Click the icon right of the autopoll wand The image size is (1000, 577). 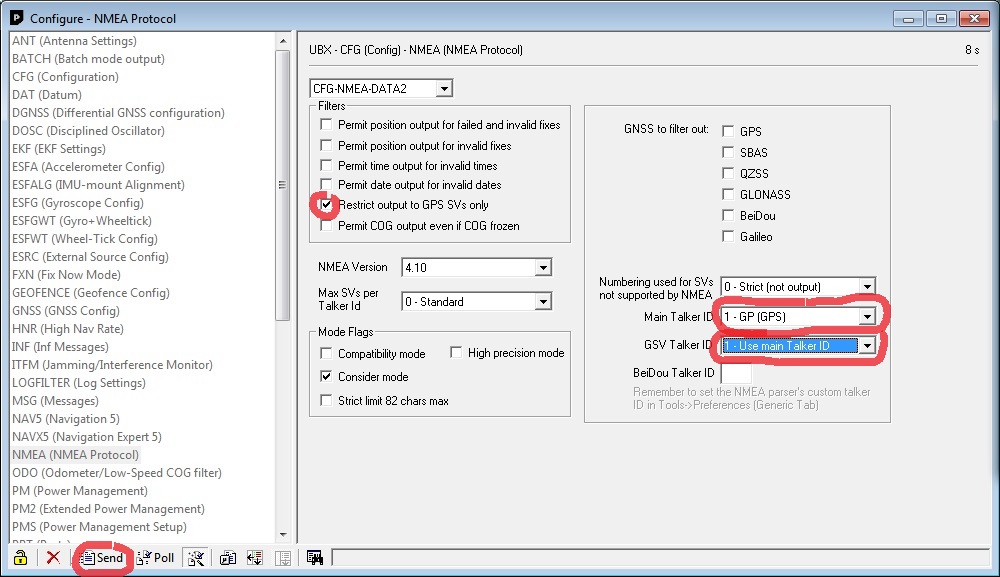pos(228,558)
